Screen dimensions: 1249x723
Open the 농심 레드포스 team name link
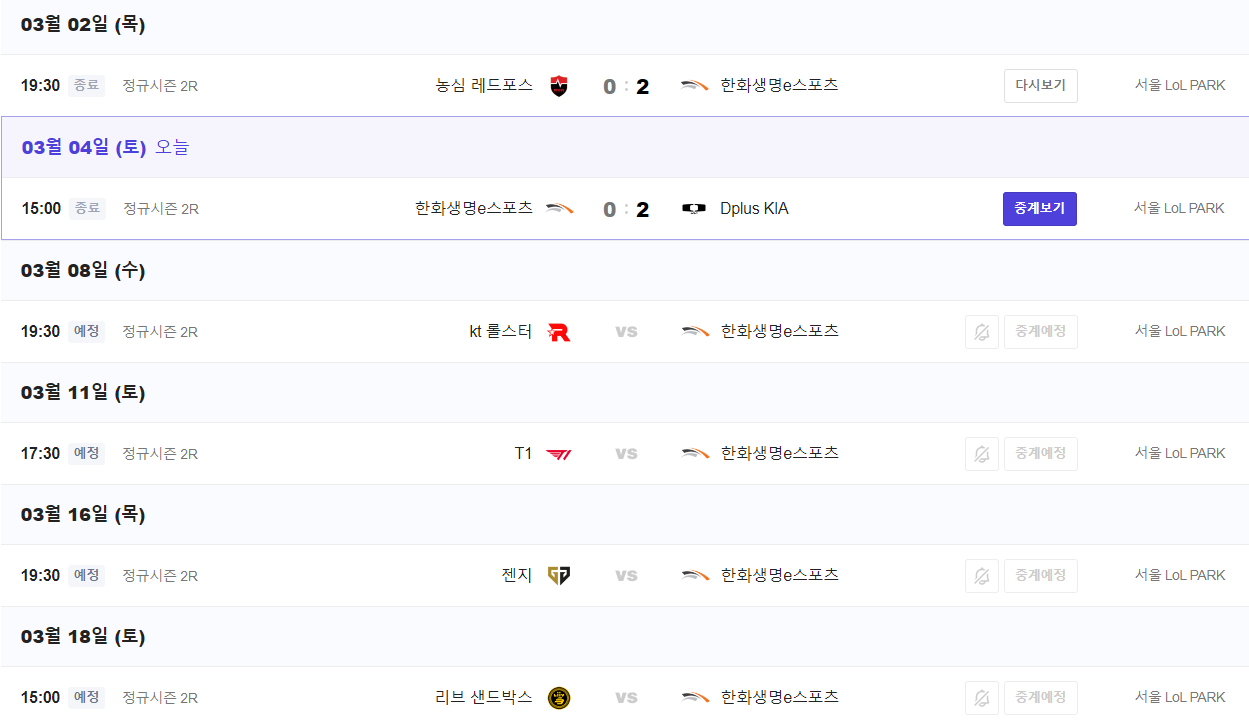[x=484, y=86]
